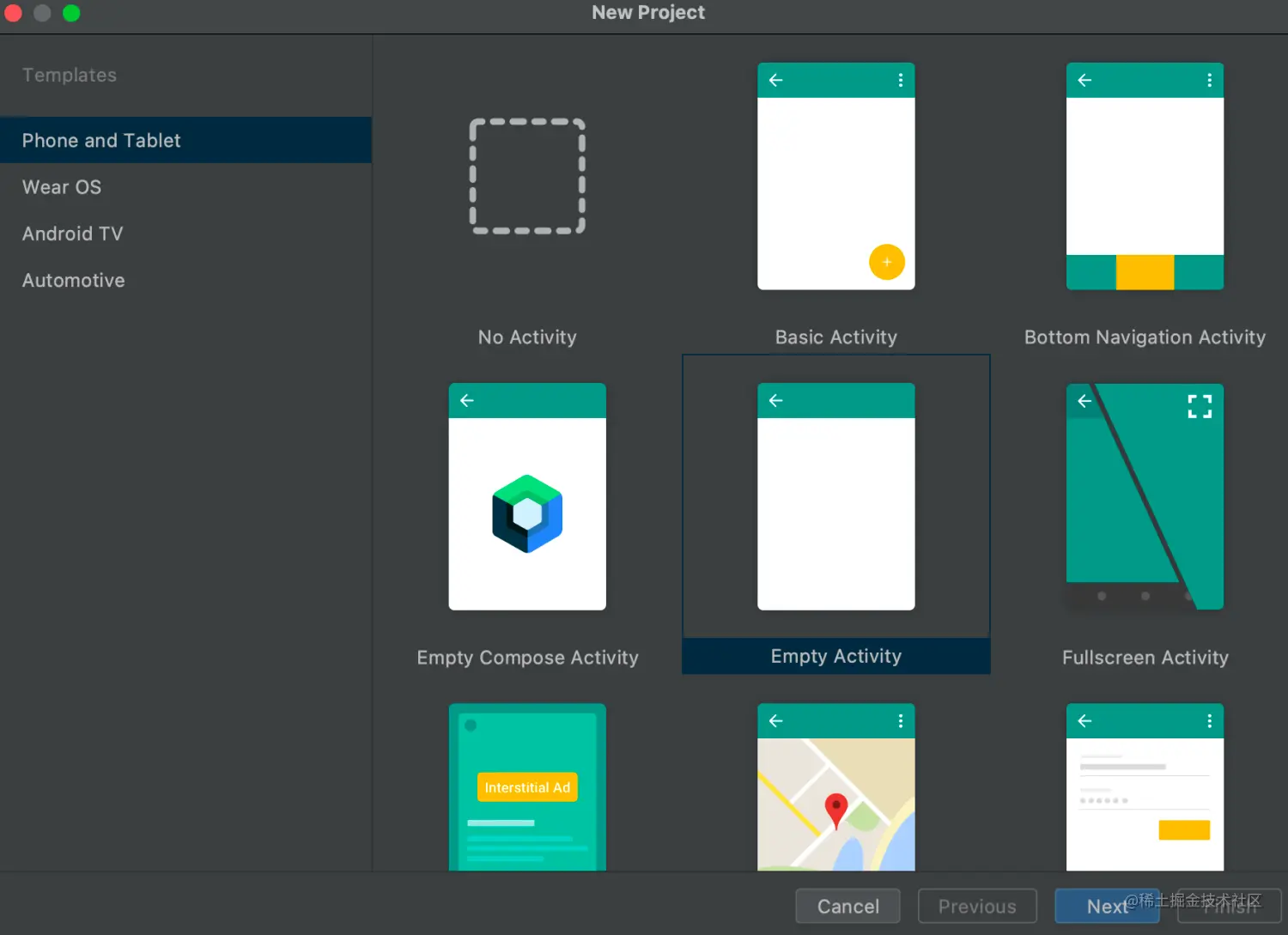Switch to Android TV templates
The width and height of the screenshot is (1288, 935).
185,234
